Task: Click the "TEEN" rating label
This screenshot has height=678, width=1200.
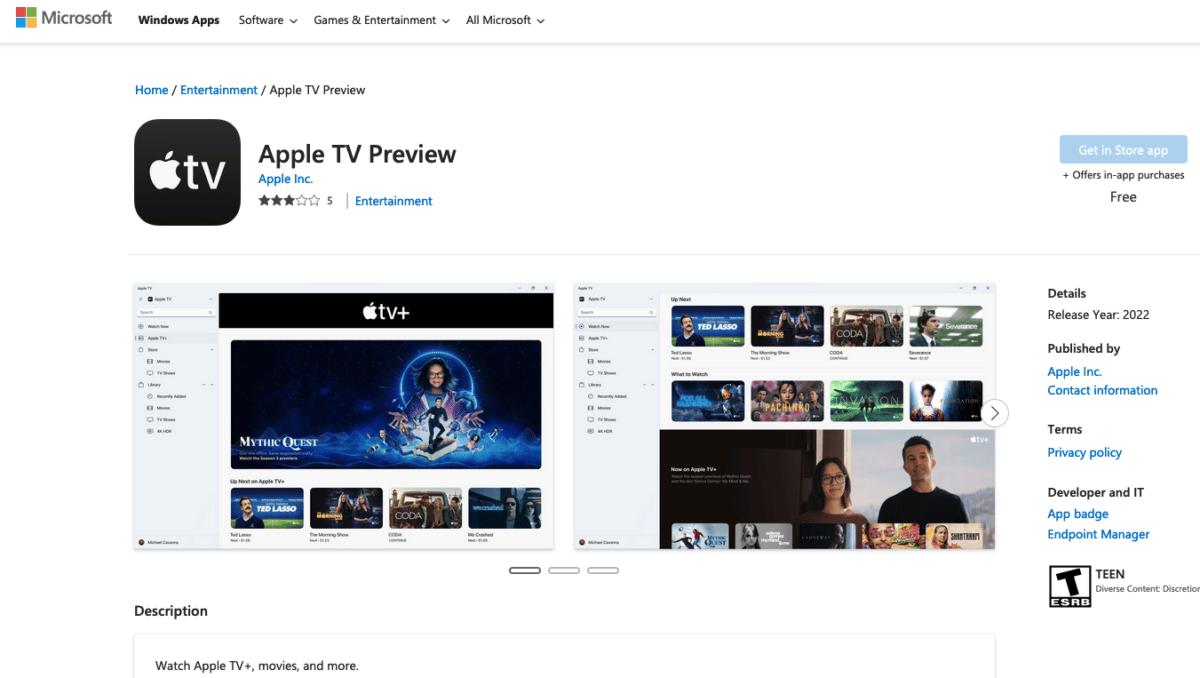Action: 1110,574
